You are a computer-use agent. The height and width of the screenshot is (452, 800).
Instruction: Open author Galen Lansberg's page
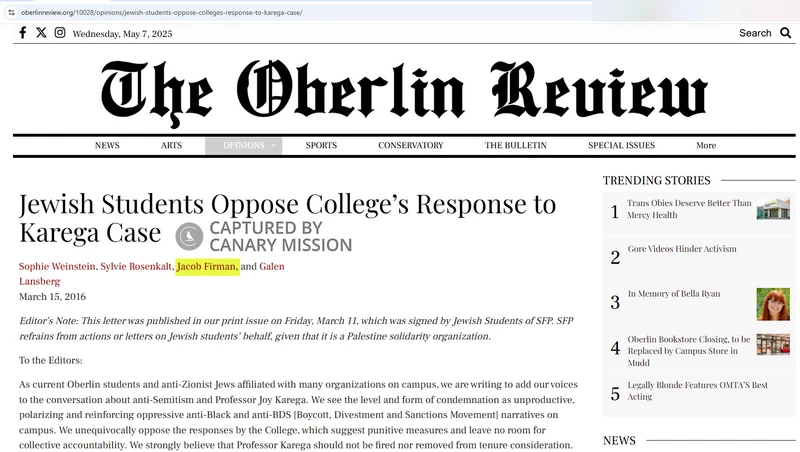click(271, 266)
